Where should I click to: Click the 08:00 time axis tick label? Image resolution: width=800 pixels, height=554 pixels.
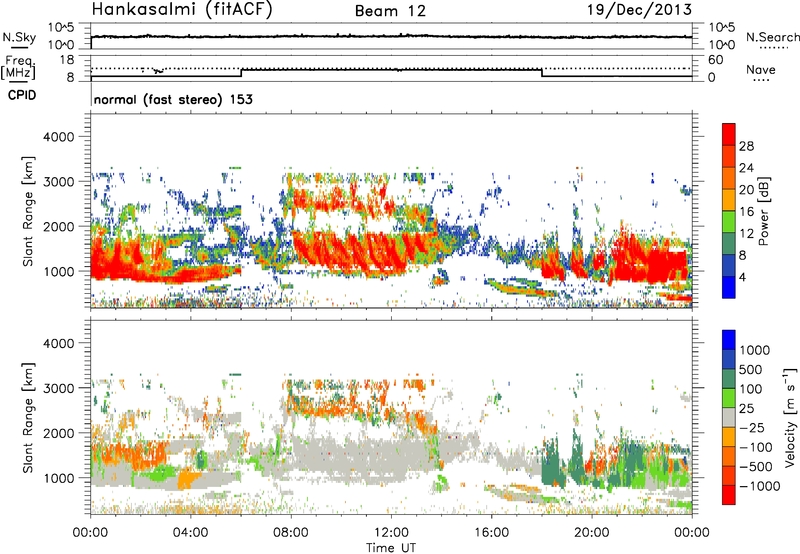[x=290, y=533]
